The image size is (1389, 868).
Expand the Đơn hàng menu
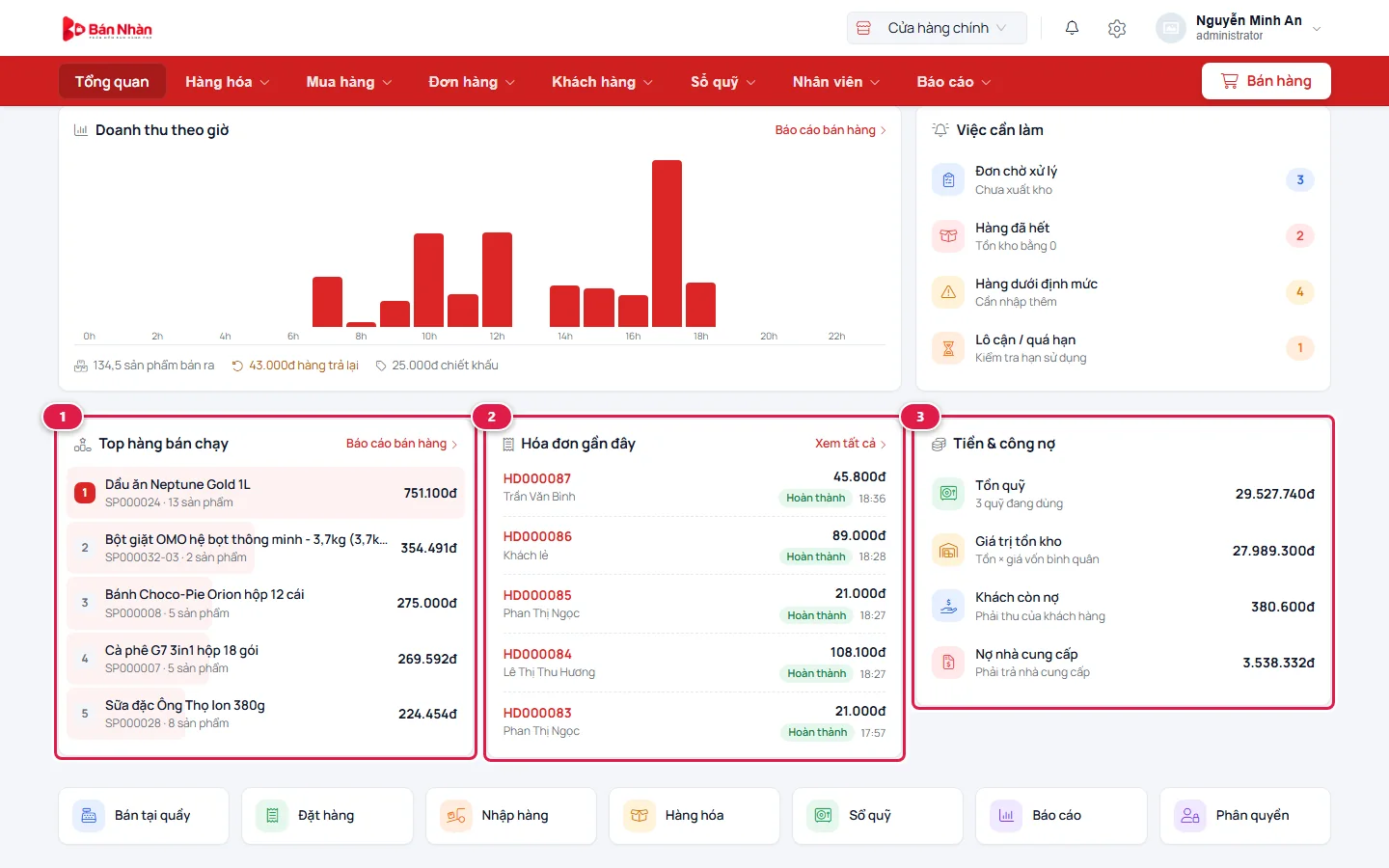click(x=472, y=82)
